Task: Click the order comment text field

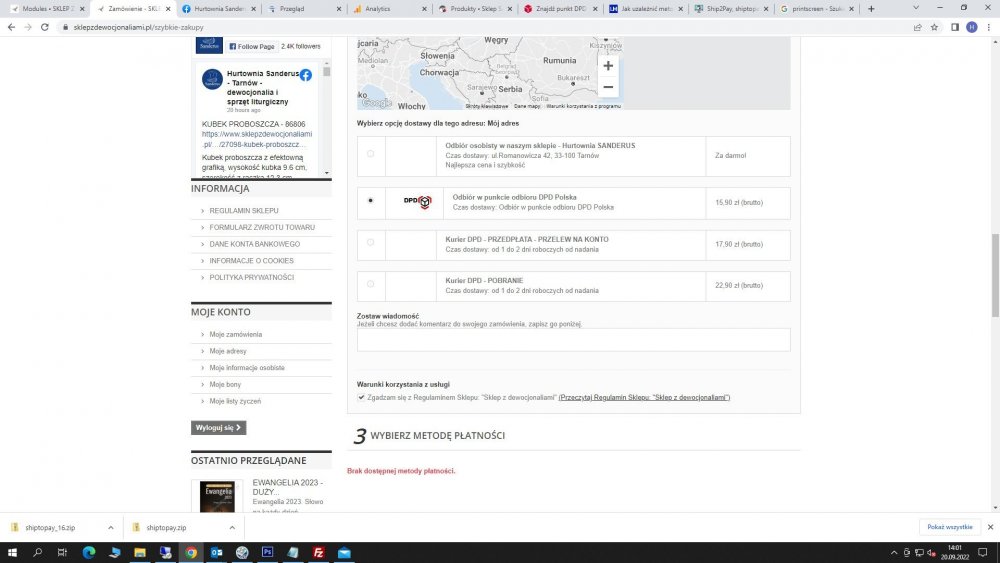Action: (573, 340)
